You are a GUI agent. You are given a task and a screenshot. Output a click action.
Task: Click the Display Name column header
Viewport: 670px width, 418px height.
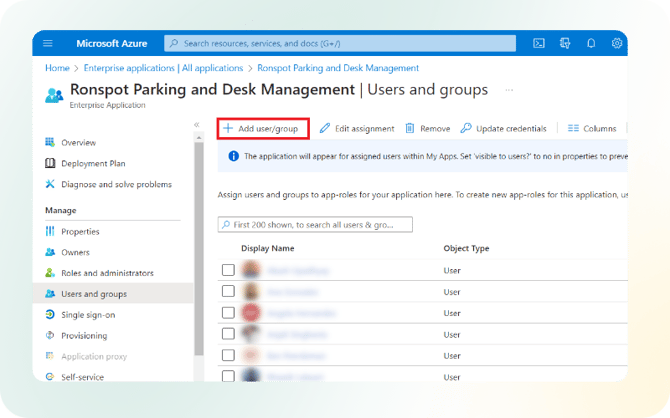tap(267, 248)
